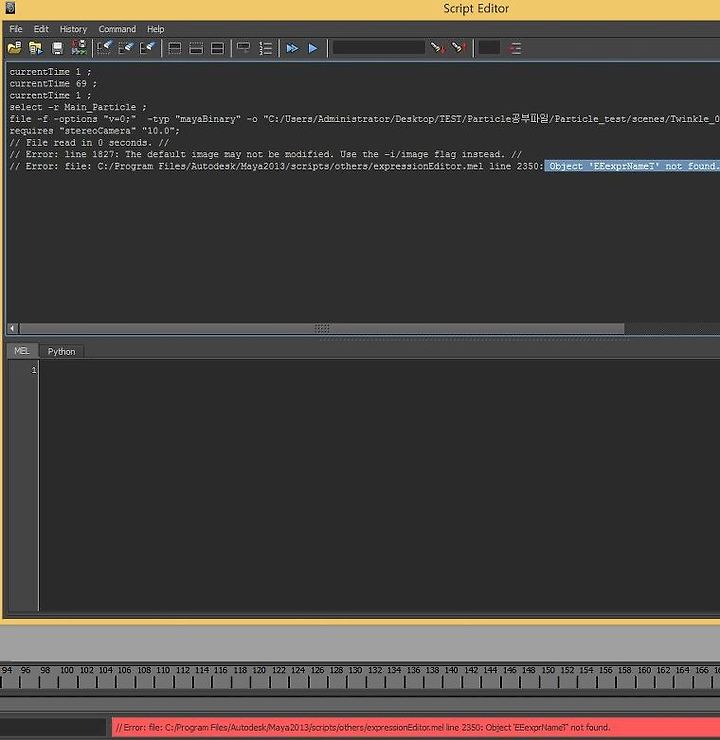
Task: Click the Search Down icon
Action: point(438,48)
